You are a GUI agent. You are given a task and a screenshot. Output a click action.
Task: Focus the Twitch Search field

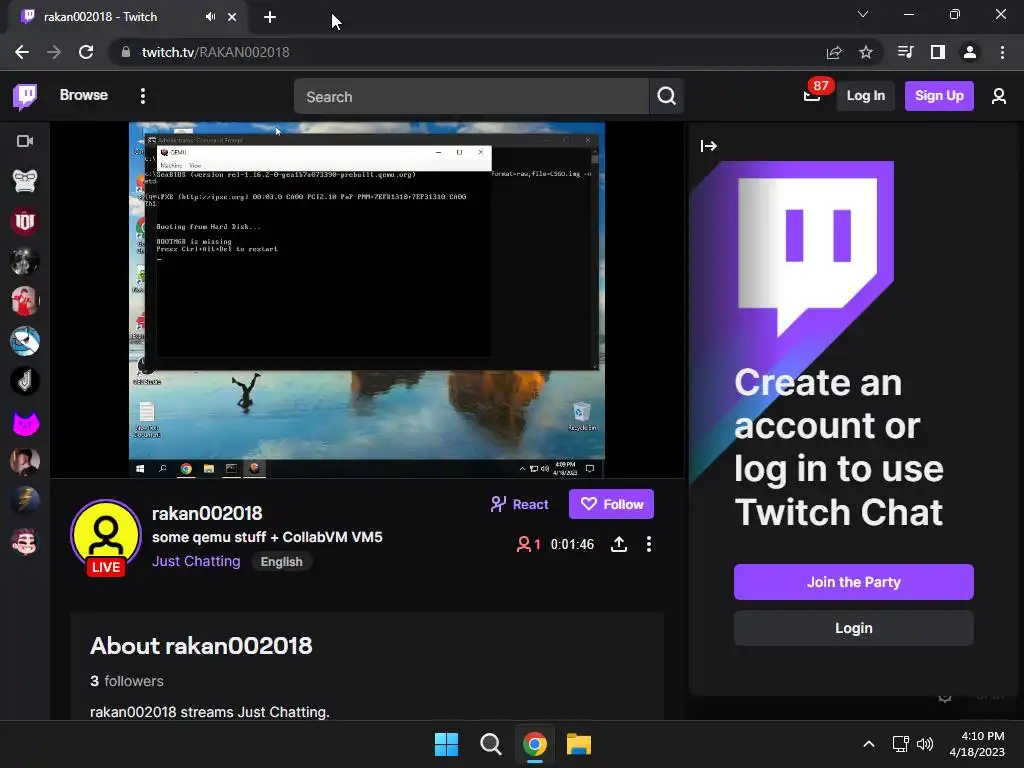tap(471, 97)
